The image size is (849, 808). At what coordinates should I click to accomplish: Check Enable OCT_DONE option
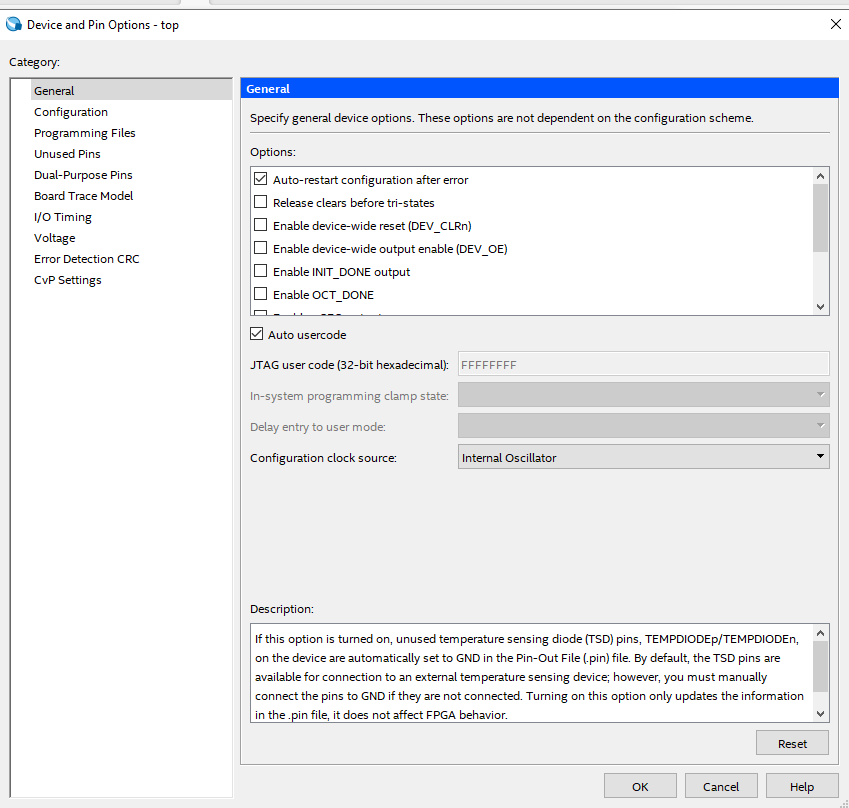tap(260, 294)
